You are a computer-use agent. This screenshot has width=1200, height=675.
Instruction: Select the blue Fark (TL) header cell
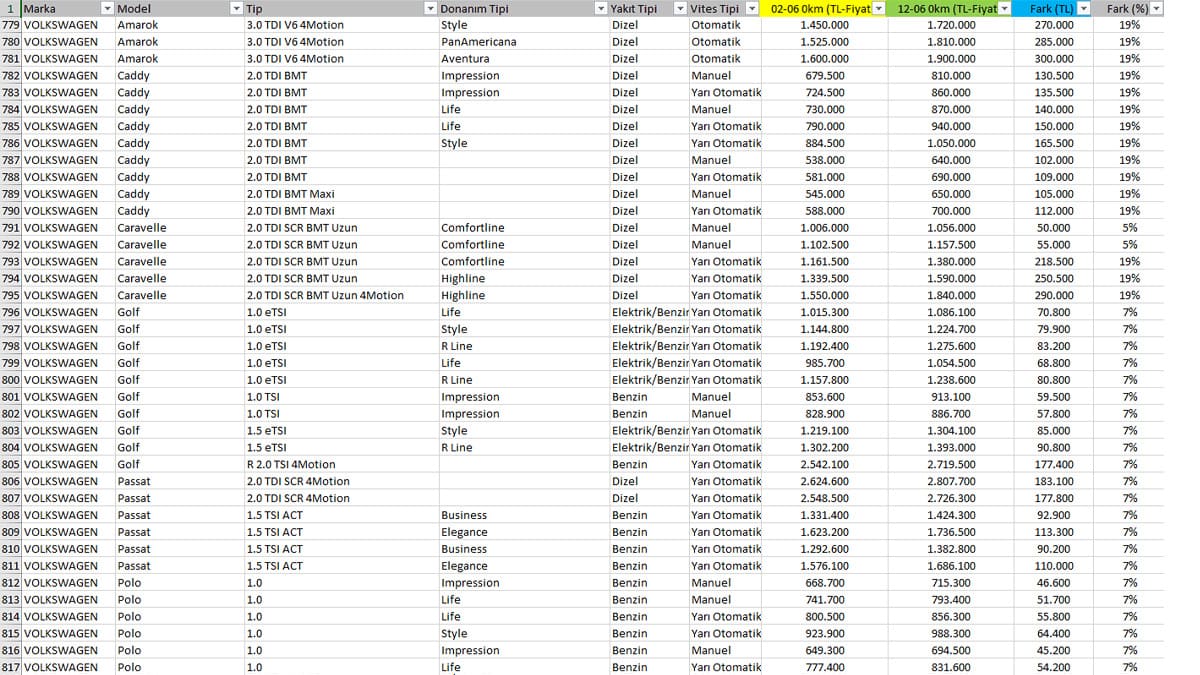1054,8
